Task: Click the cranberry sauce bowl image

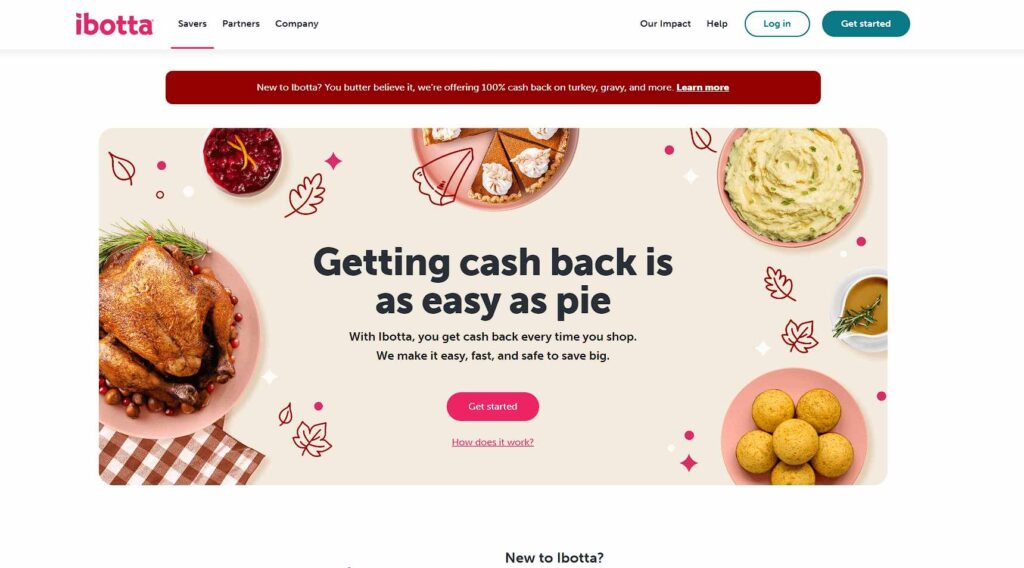Action: tap(242, 160)
